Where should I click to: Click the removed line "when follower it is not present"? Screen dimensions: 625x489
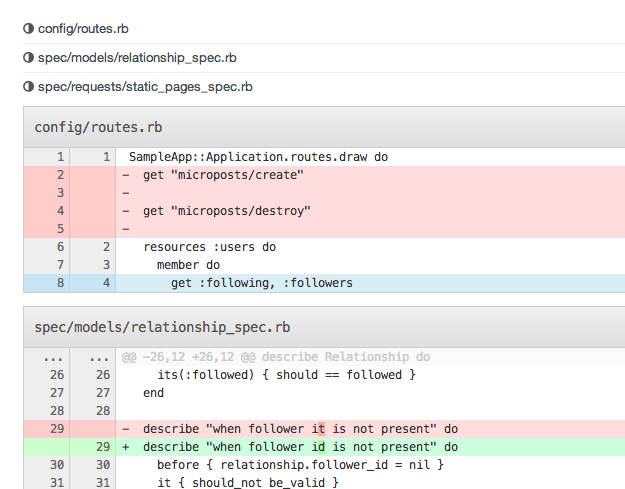coord(371,429)
